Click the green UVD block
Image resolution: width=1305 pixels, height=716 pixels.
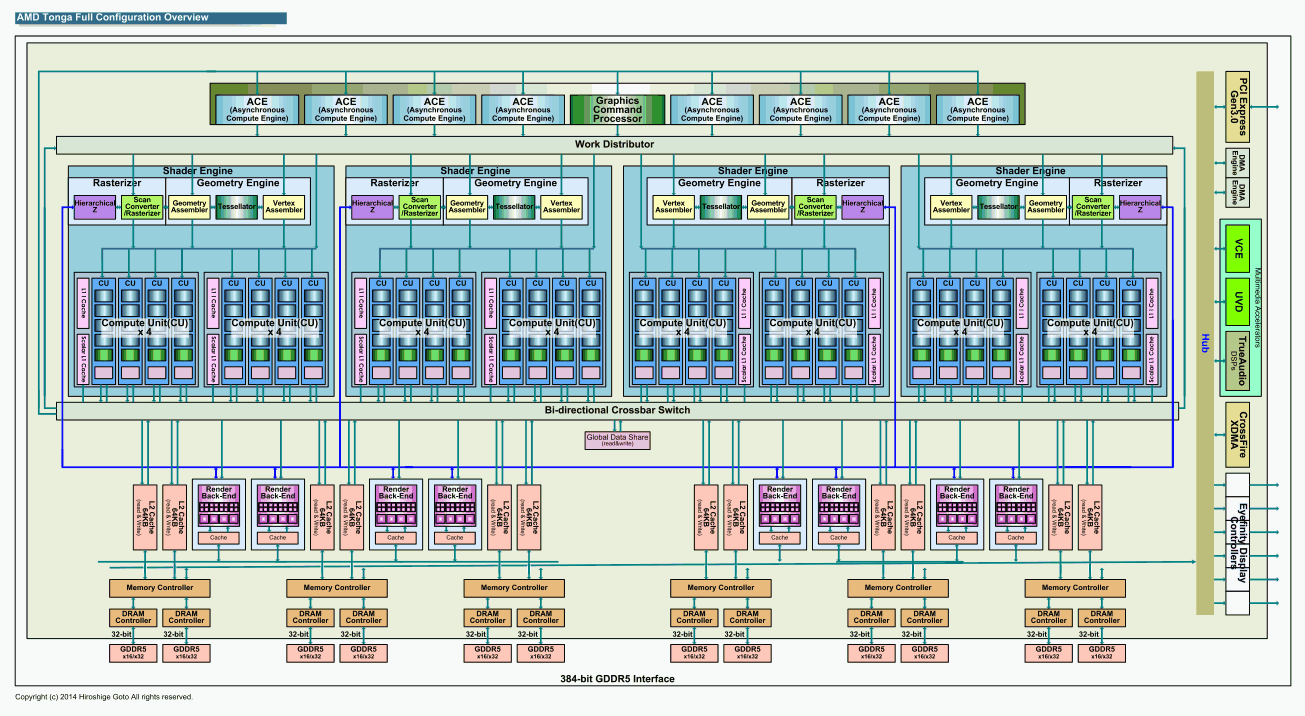tap(1239, 303)
